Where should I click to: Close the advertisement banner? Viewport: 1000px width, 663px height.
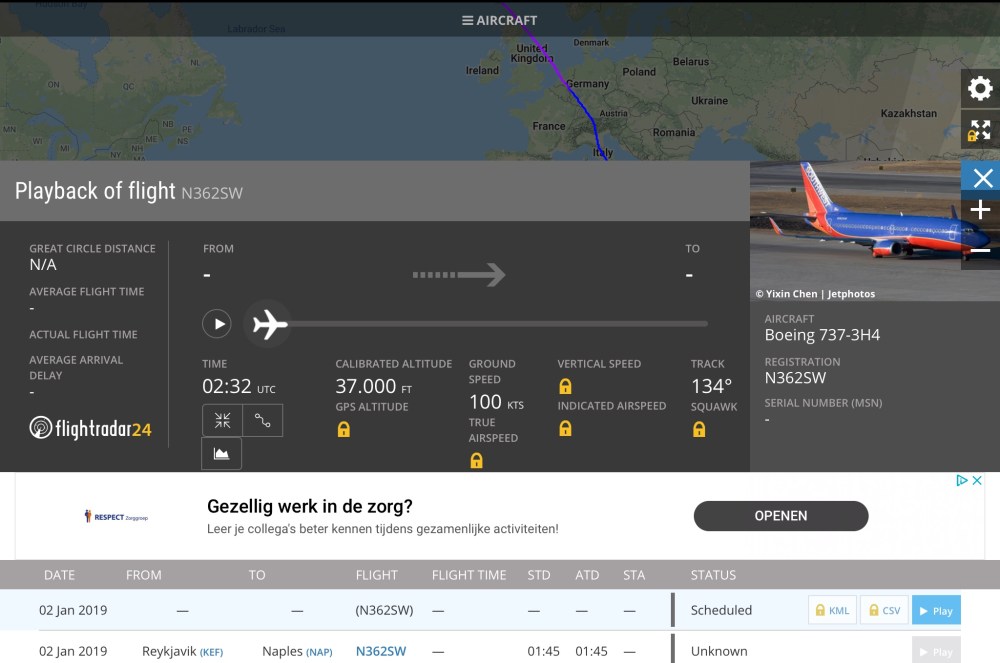[976, 481]
